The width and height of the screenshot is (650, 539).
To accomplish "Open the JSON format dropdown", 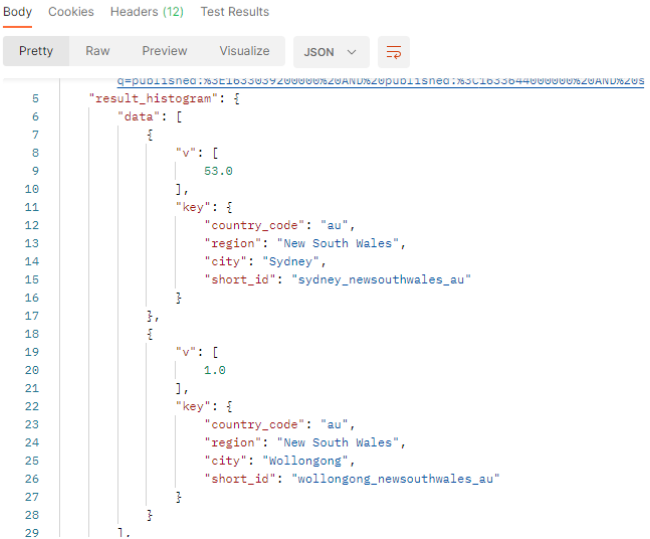I will (x=331, y=52).
